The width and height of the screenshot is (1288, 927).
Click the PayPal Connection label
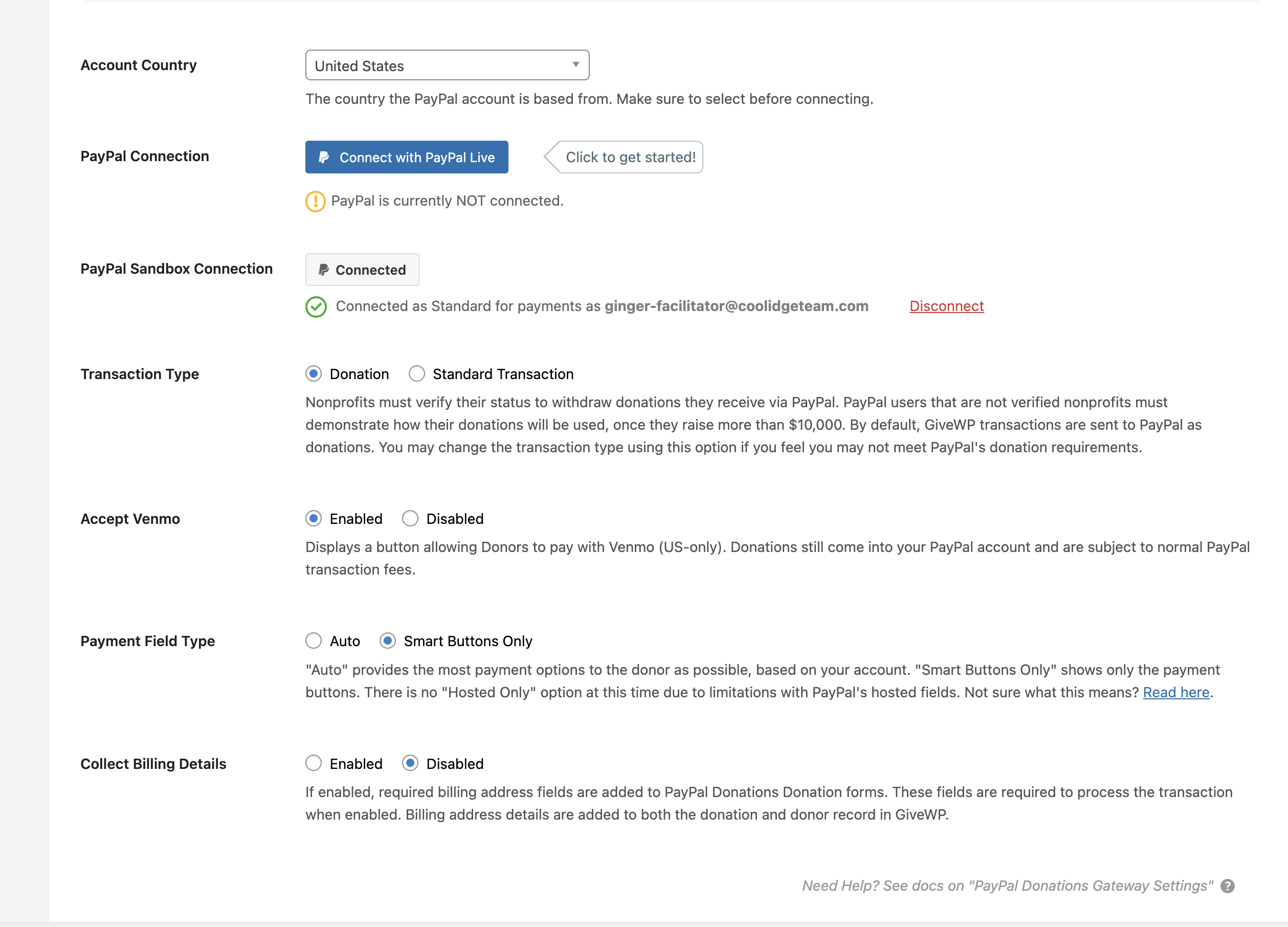145,156
